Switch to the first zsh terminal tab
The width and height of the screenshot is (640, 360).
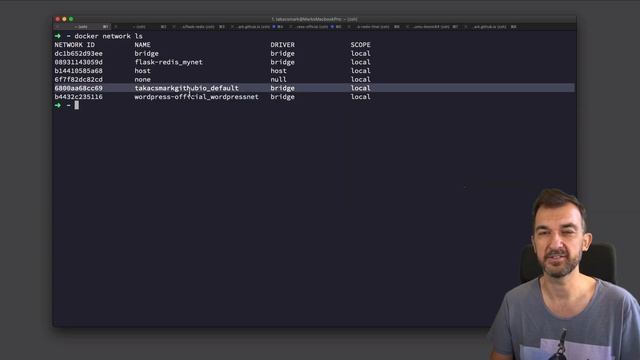[x=83, y=27]
